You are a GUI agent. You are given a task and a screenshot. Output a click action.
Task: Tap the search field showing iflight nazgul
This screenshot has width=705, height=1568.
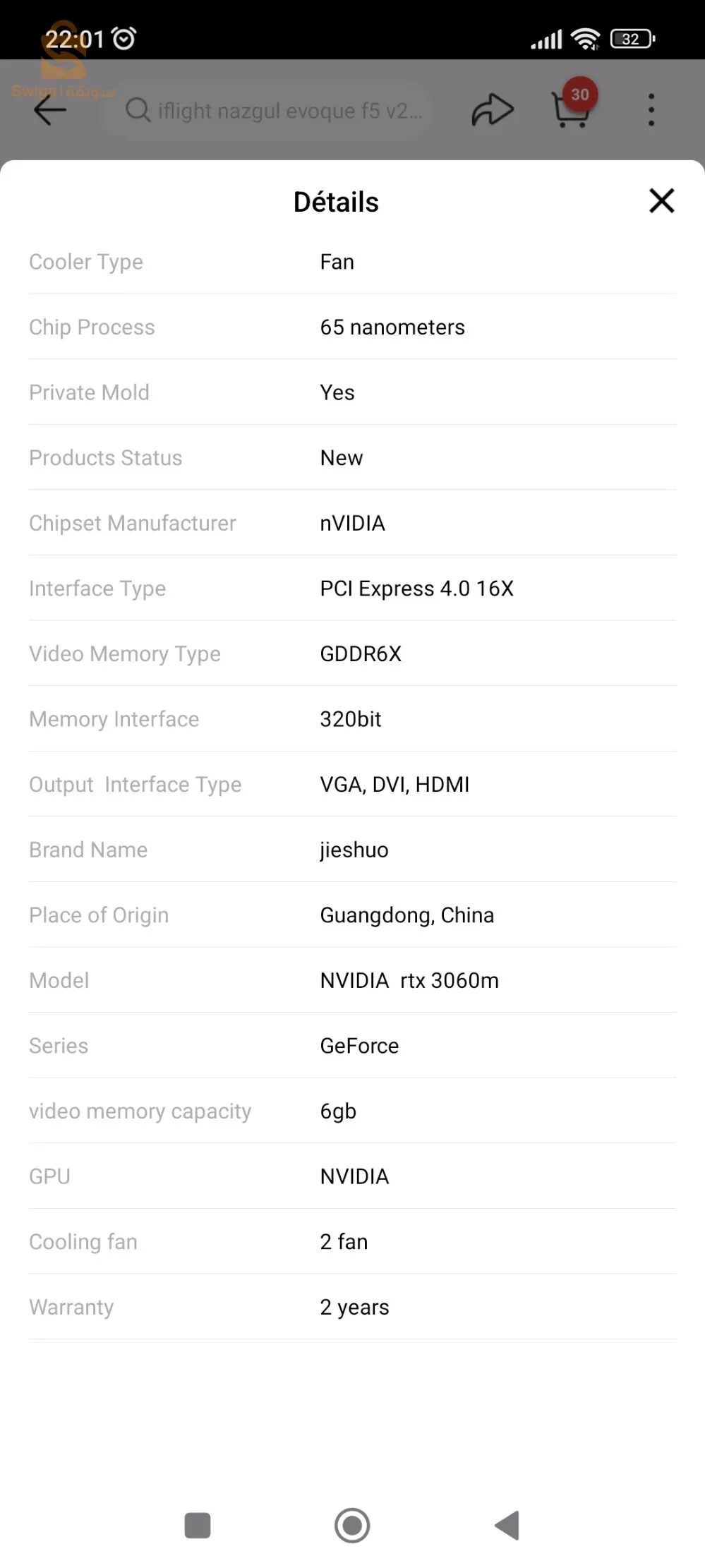pos(289,111)
